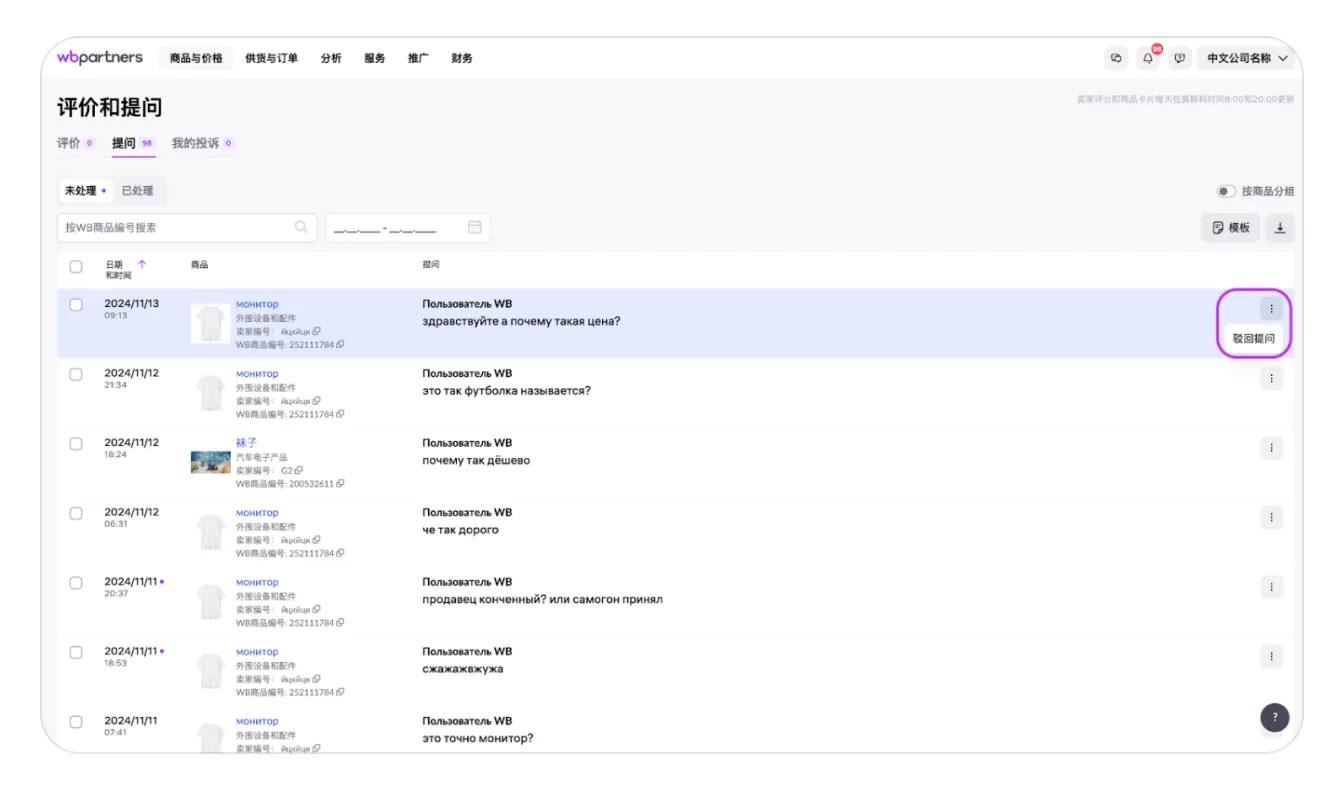This screenshot has height=790, width=1344.
Task: Click the 模板 templates button
Action: coord(1230,228)
